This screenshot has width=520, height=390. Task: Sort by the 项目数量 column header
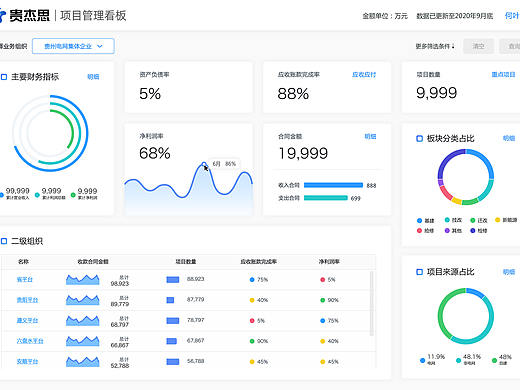[186, 262]
